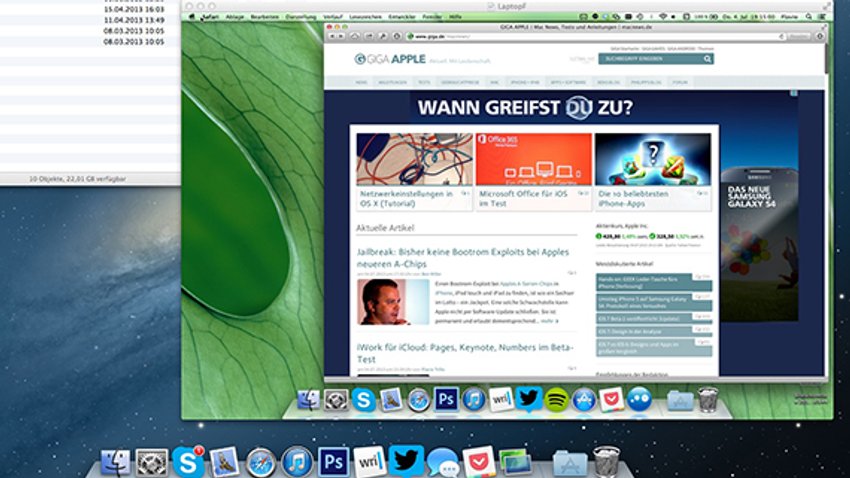Viewport: 850px width, 478px height.
Task: Open Screen Sharing icon in the local dock
Action: tap(516, 463)
